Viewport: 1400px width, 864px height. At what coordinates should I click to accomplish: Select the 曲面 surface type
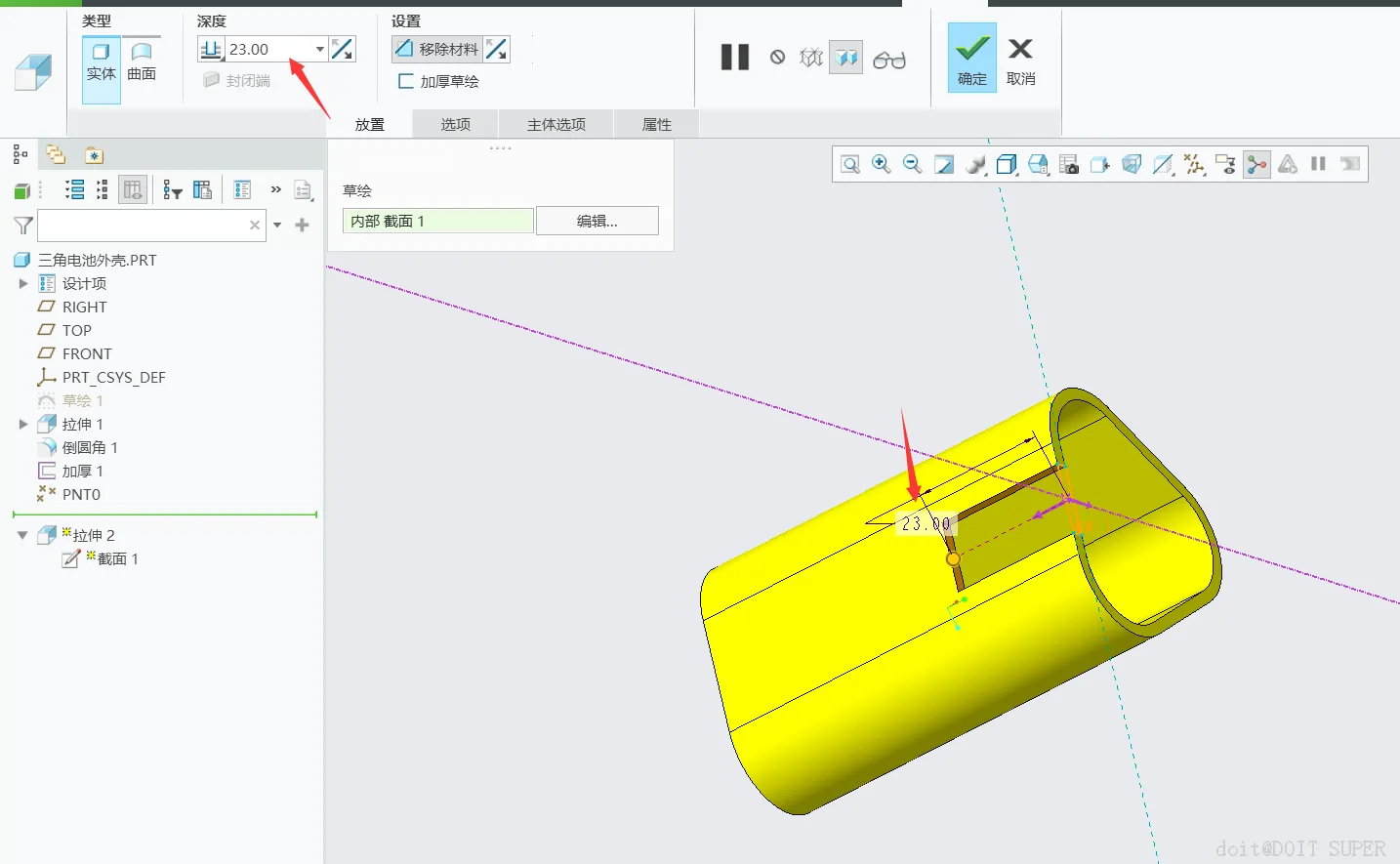pyautogui.click(x=142, y=62)
